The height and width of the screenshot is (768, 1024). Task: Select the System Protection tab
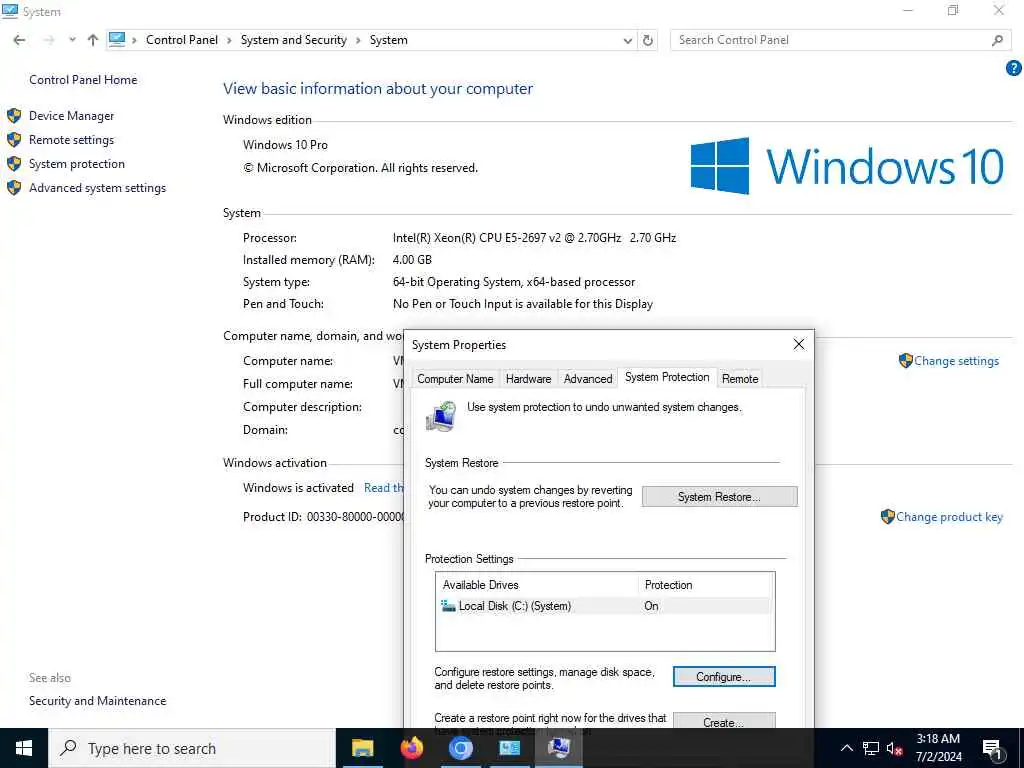coord(667,377)
